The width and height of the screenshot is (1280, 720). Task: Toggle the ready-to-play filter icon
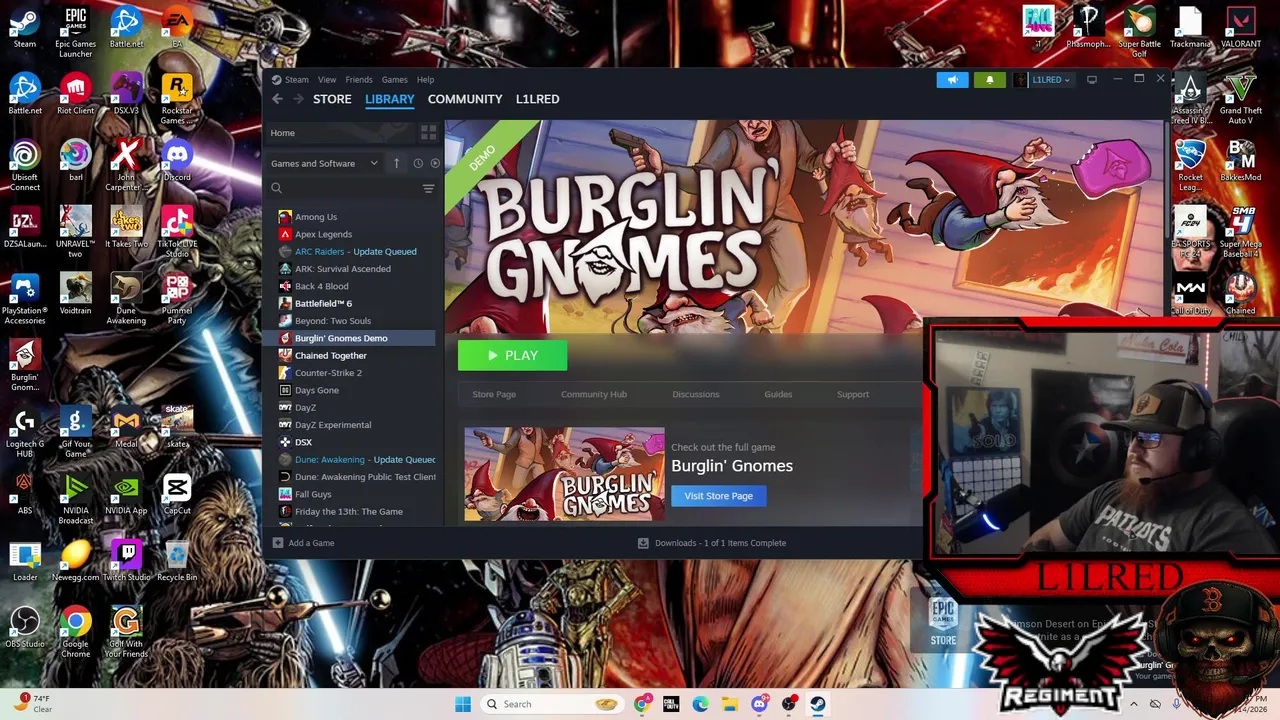pos(435,163)
